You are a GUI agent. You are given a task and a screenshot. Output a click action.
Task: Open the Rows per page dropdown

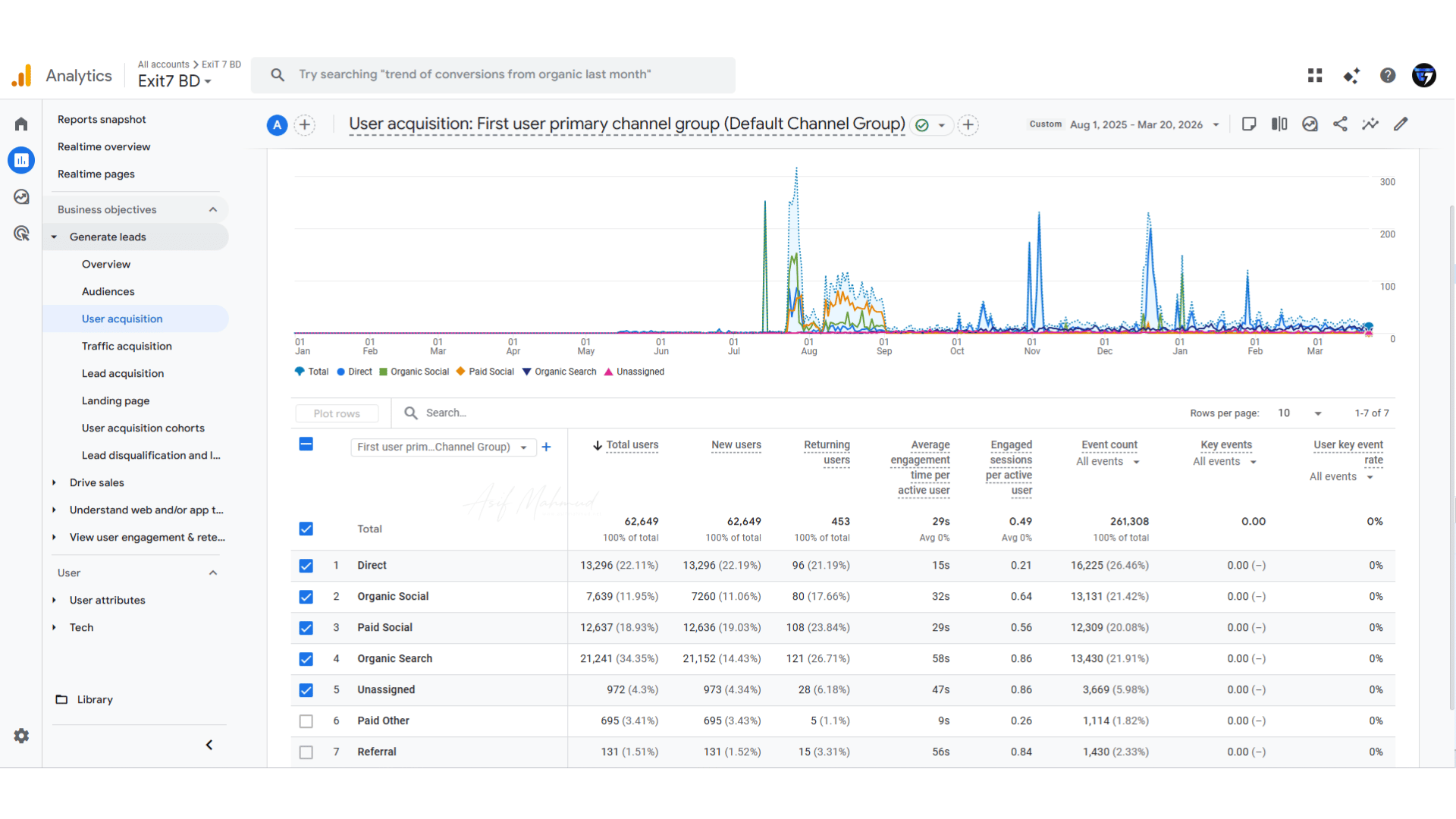pyautogui.click(x=1300, y=413)
